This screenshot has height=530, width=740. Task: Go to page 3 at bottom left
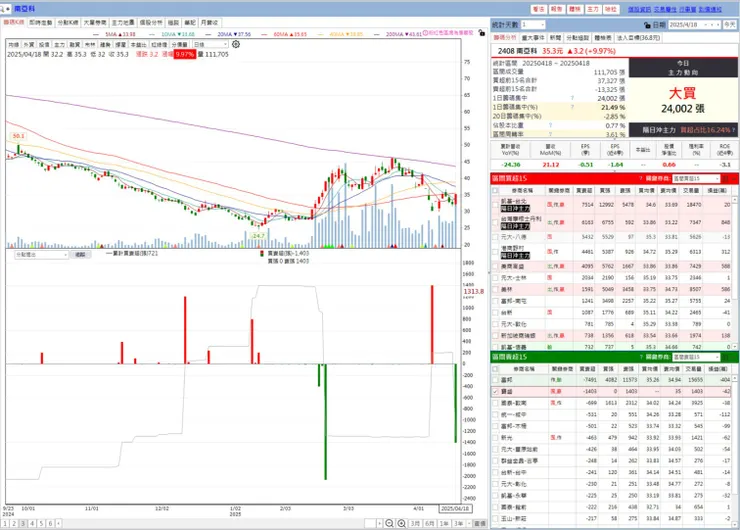coord(23,523)
